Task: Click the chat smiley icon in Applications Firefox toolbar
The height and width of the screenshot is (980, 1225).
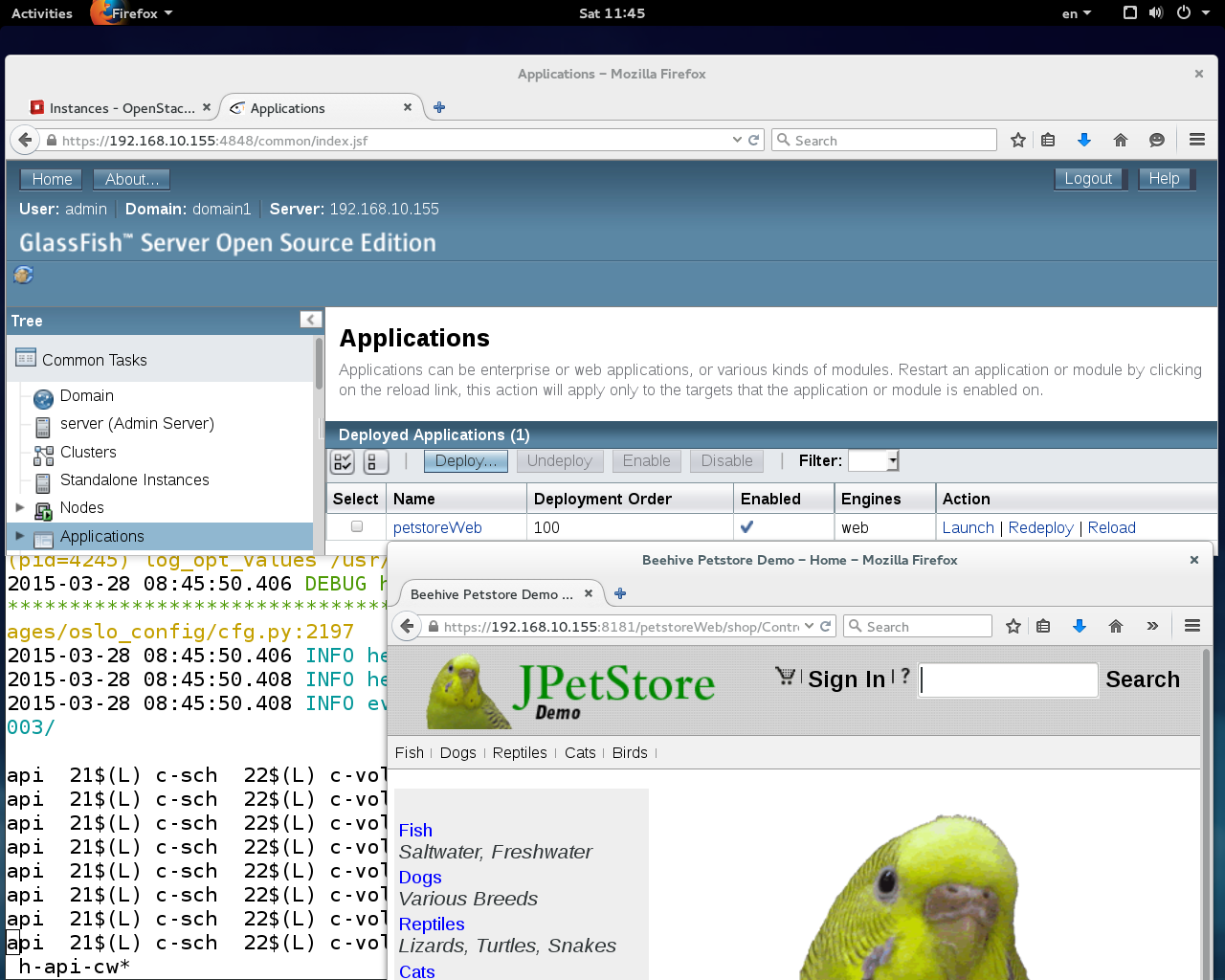Action: click(x=1157, y=140)
